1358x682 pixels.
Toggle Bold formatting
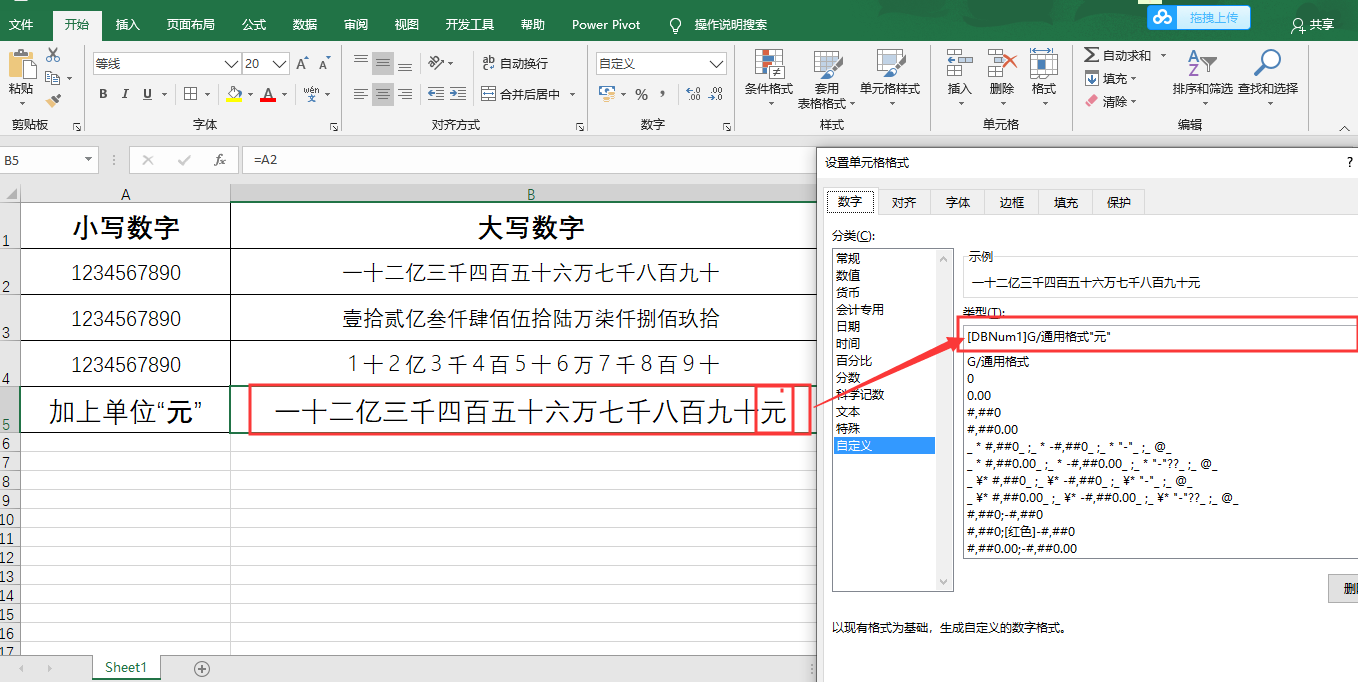pos(103,94)
